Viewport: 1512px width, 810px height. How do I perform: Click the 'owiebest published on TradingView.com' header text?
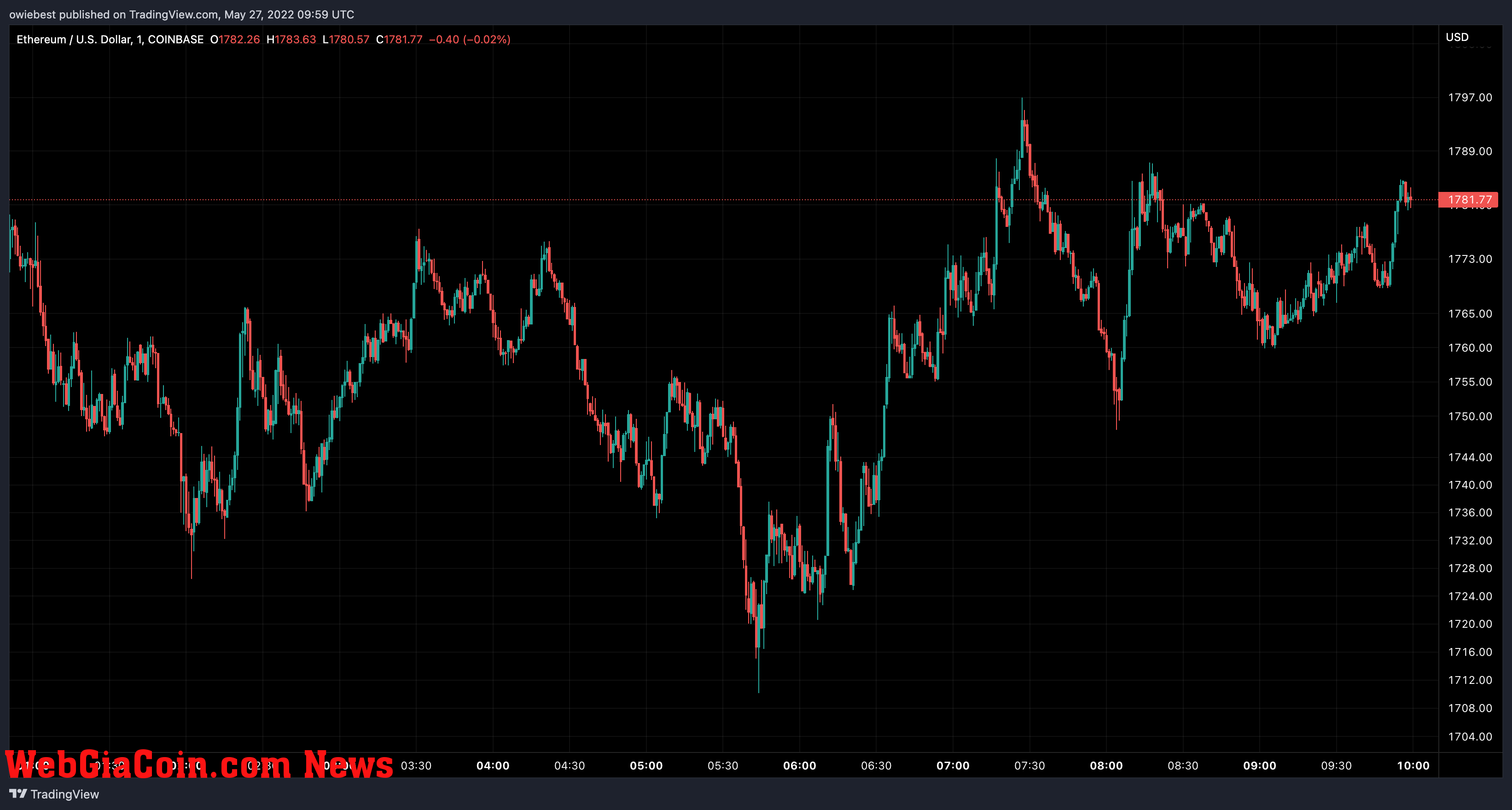(x=113, y=15)
